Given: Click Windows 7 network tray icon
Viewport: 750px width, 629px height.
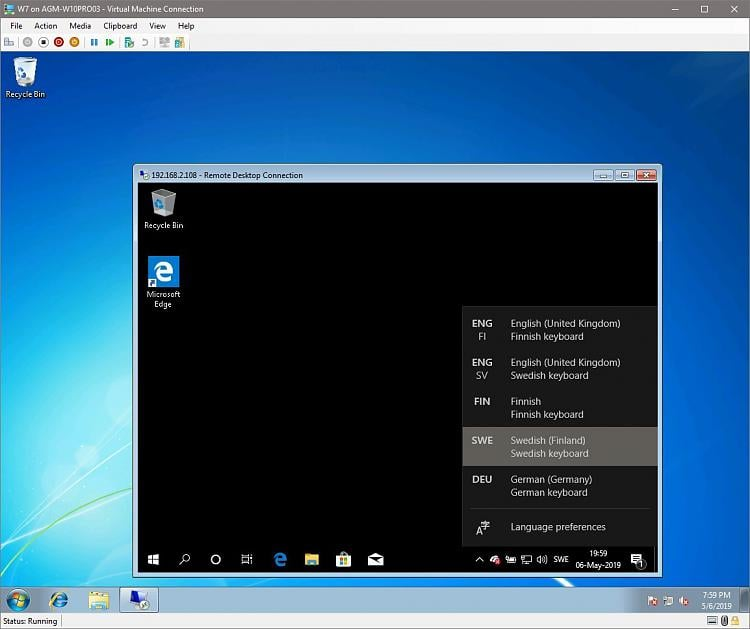Looking at the screenshot, I should point(668,601).
